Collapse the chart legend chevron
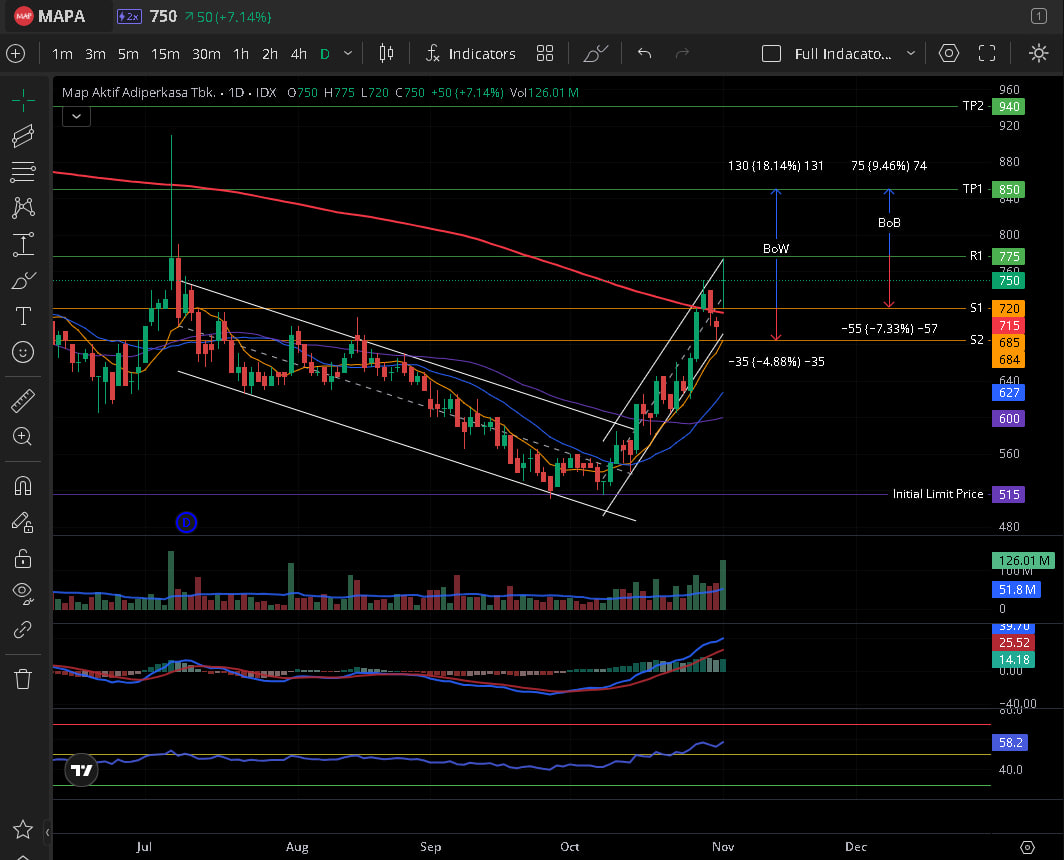Viewport: 1064px width, 860px height. pyautogui.click(x=76, y=116)
